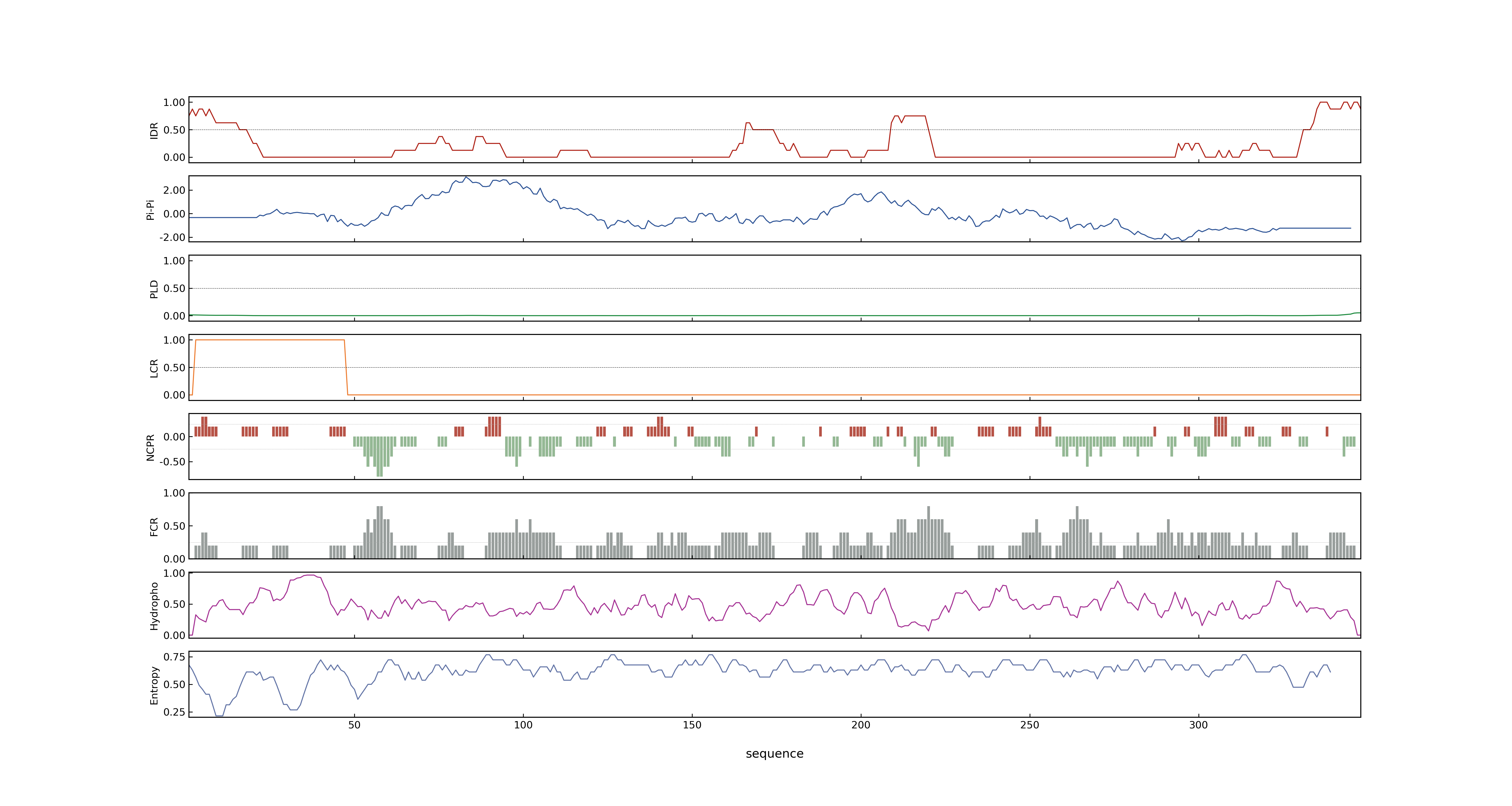Click x-axis tick label 50
Screen dimensions: 1512x806
click(354, 725)
